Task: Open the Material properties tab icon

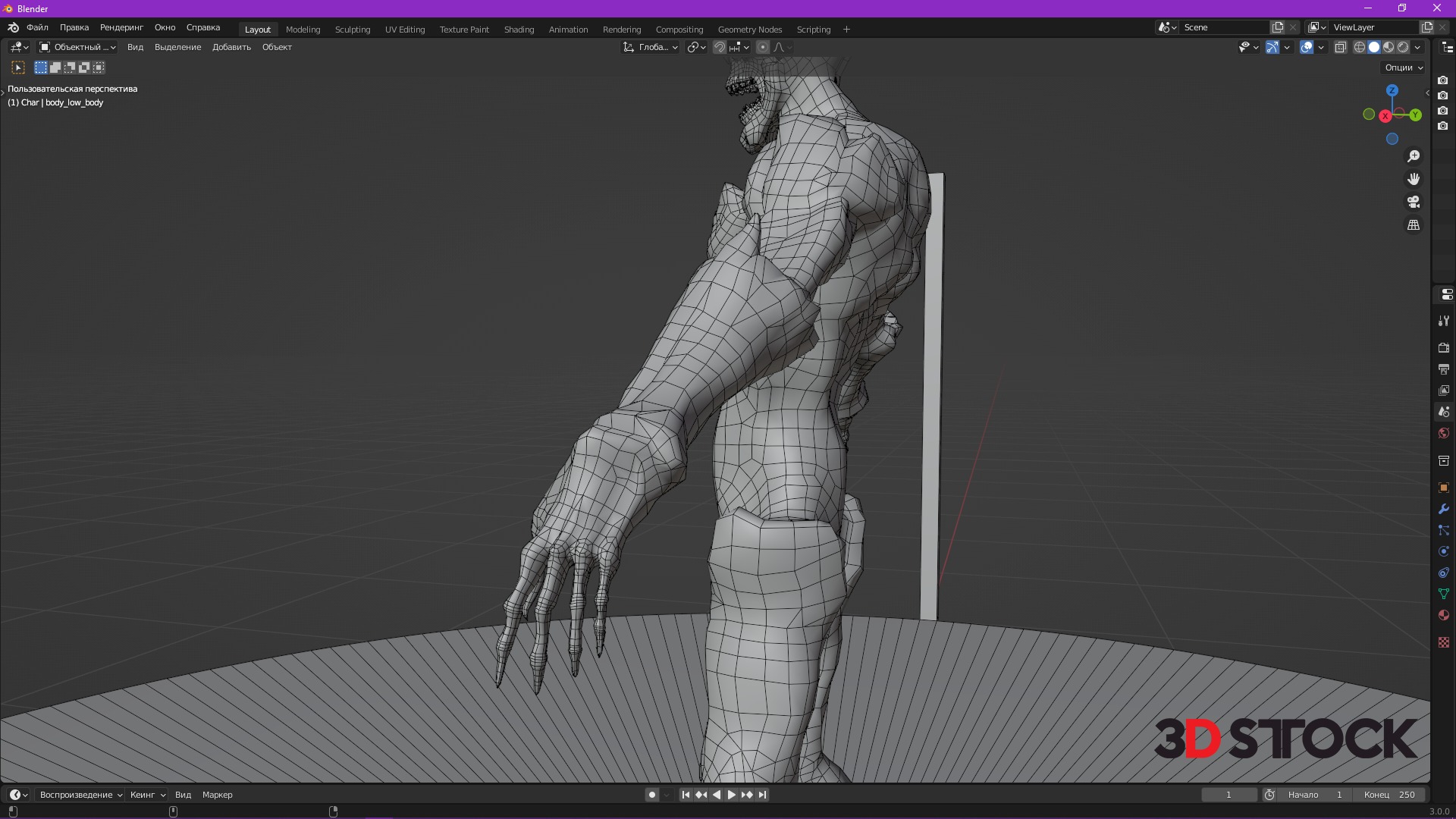Action: tap(1443, 615)
